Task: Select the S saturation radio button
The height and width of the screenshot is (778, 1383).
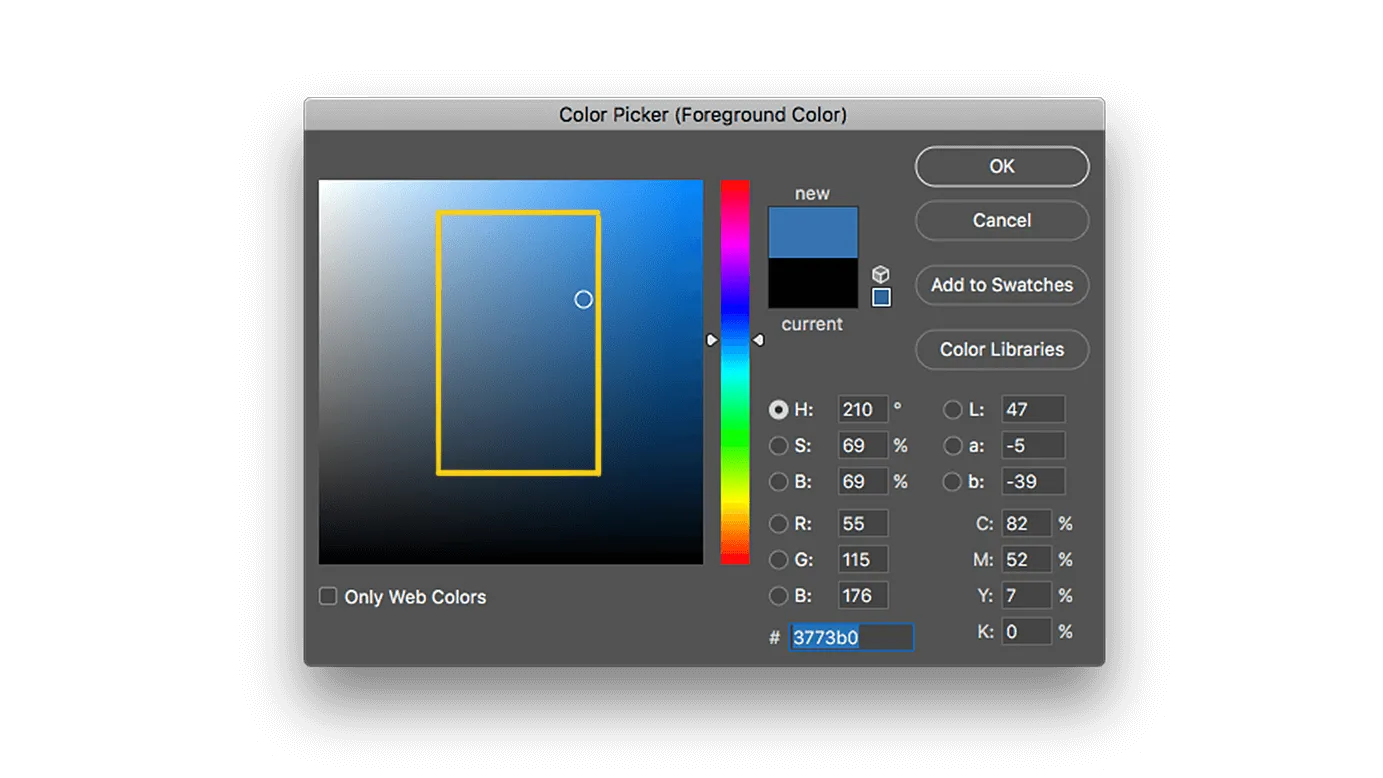Action: (x=779, y=445)
